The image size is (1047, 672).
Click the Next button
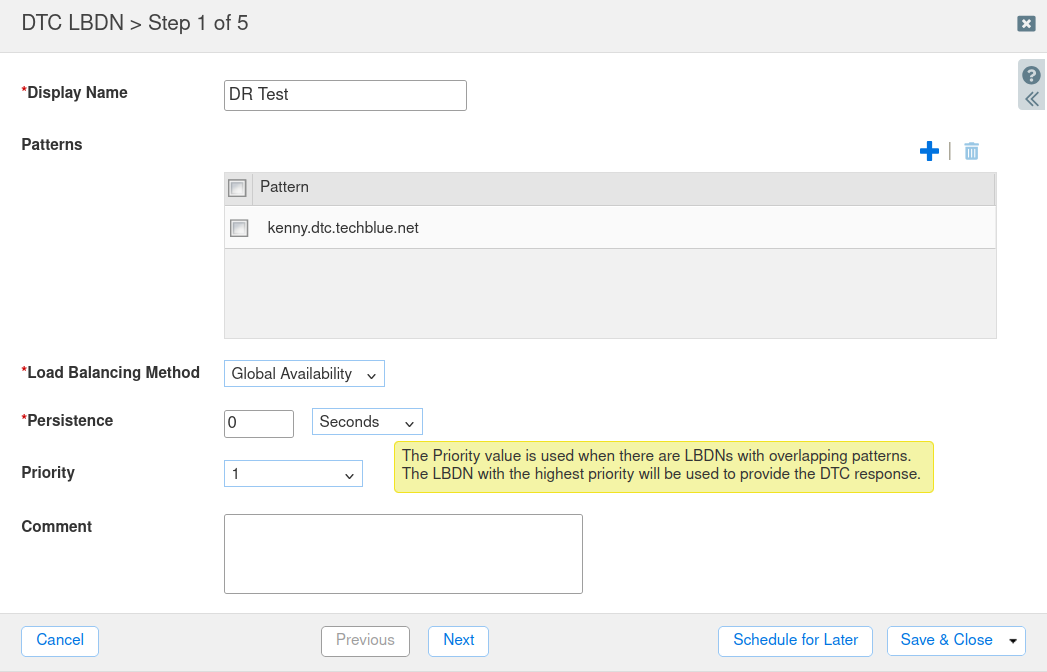tap(458, 641)
